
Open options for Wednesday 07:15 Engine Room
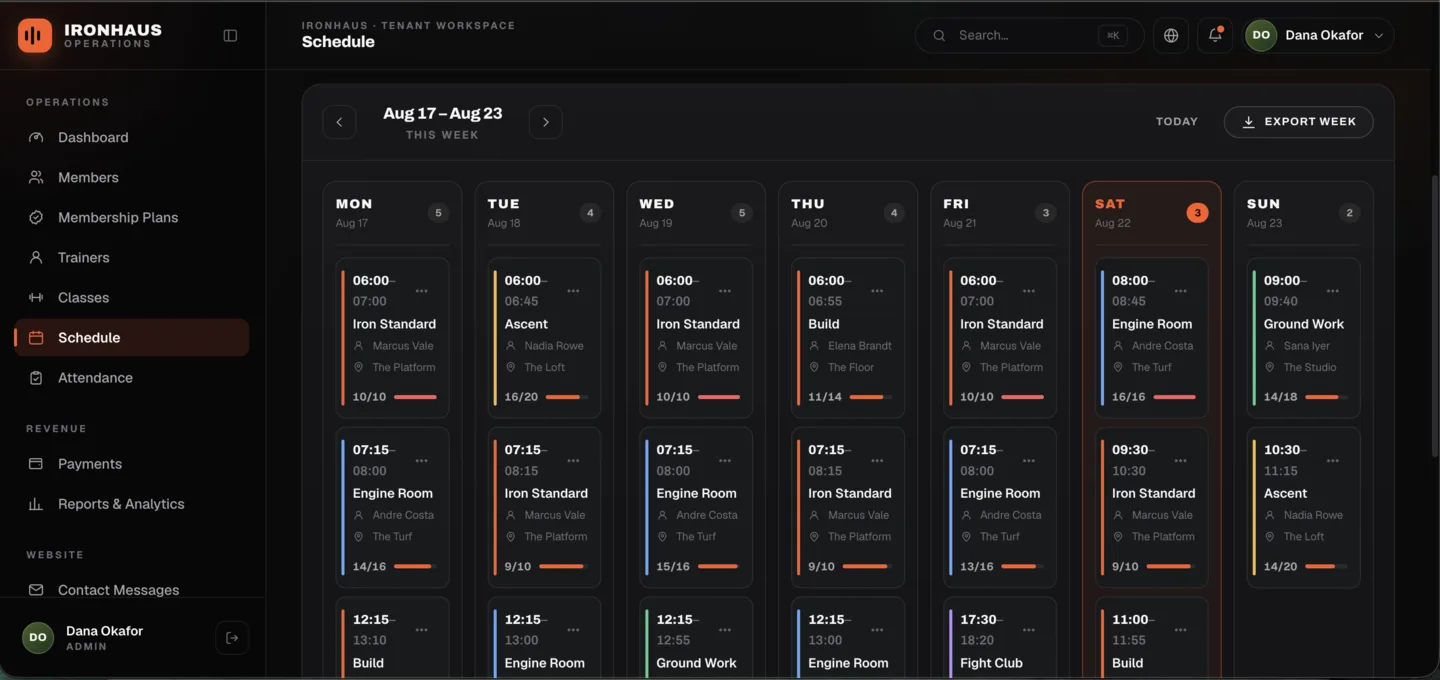point(725,460)
